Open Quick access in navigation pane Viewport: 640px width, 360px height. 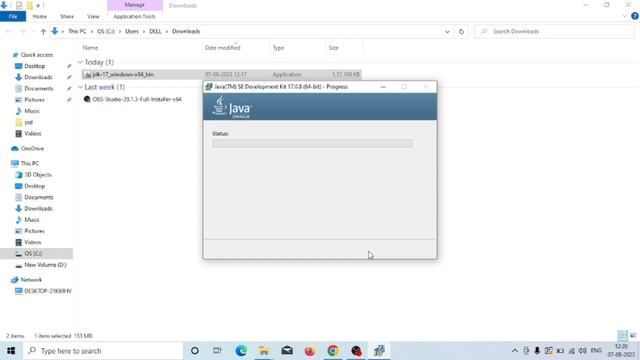click(x=36, y=55)
